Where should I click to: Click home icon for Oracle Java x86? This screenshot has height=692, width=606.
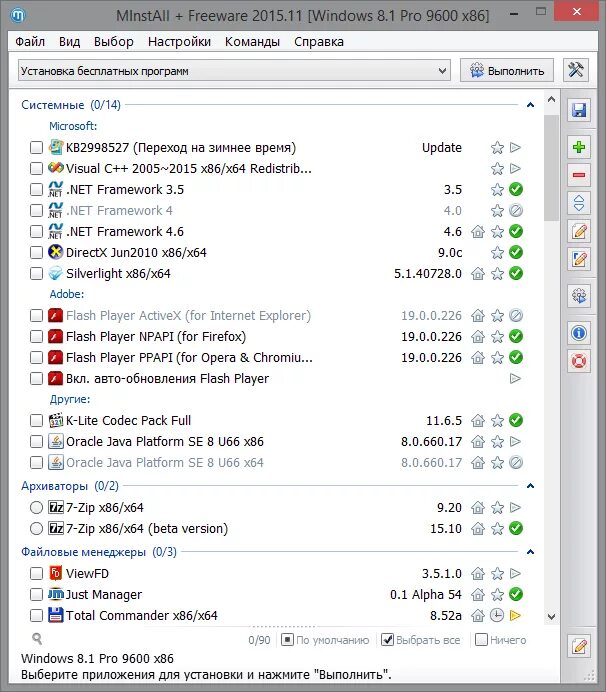[x=478, y=441]
